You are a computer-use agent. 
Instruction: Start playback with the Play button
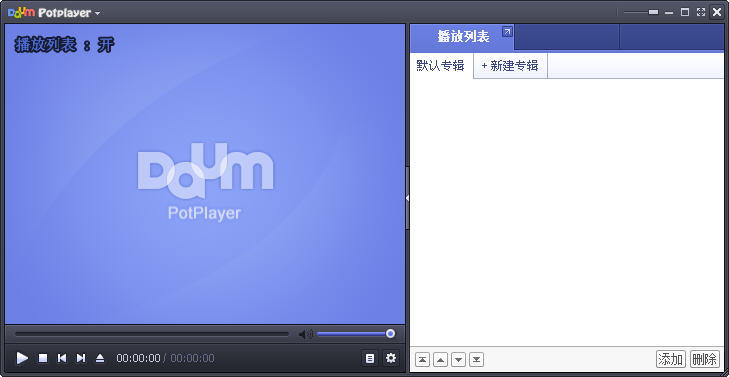pos(22,358)
